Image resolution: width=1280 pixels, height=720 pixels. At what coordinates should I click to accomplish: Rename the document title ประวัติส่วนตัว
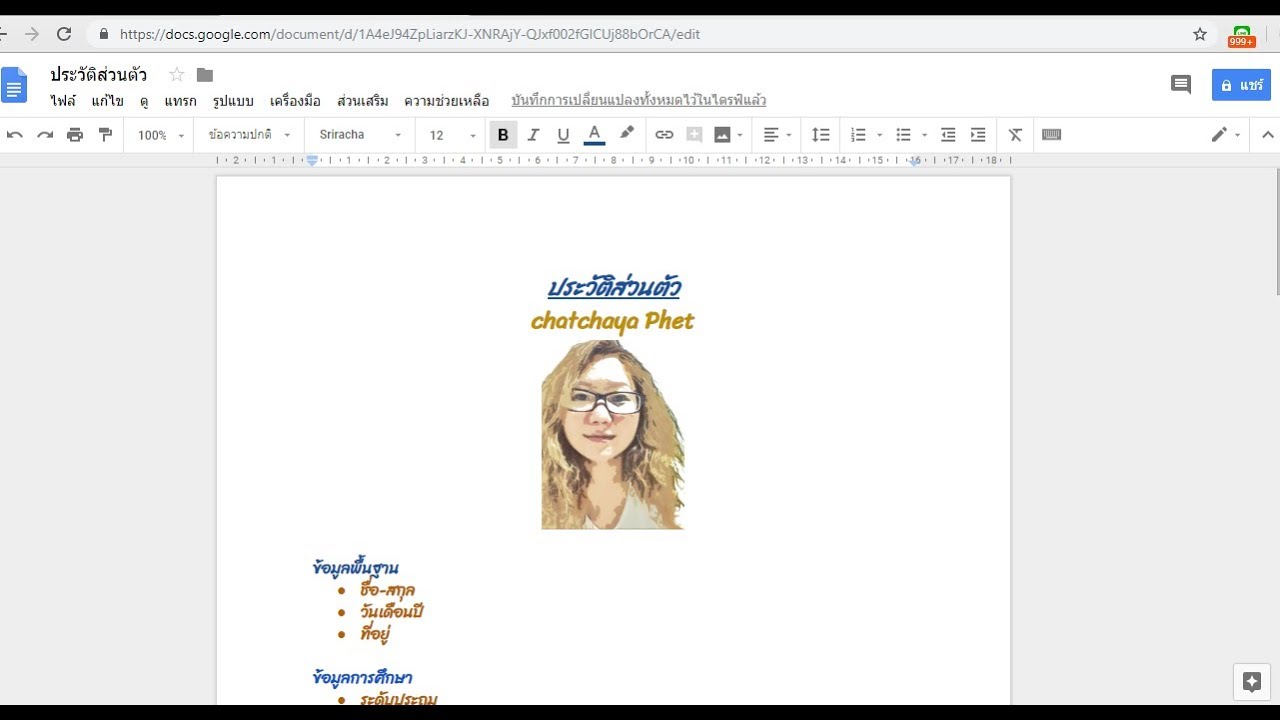(x=98, y=75)
